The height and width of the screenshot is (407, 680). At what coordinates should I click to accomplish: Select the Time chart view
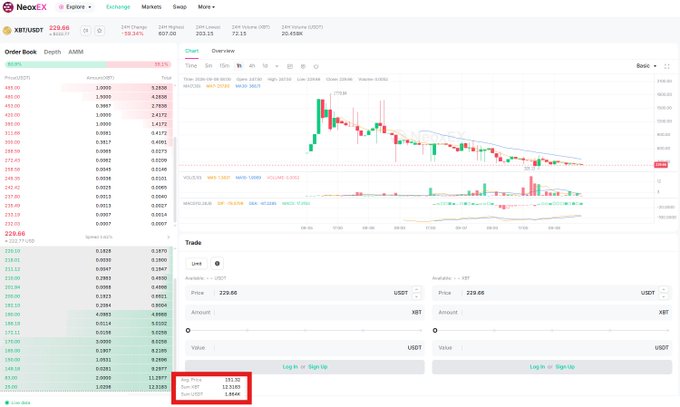coord(191,66)
